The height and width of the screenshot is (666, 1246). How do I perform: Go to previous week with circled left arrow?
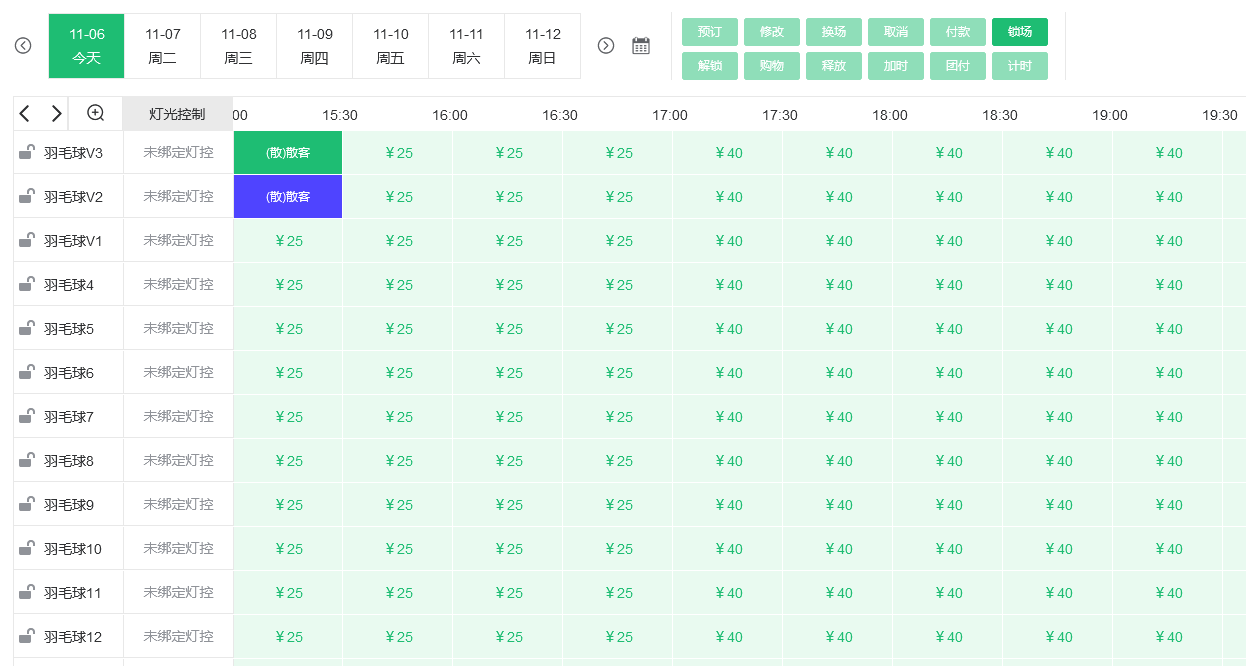point(23,46)
